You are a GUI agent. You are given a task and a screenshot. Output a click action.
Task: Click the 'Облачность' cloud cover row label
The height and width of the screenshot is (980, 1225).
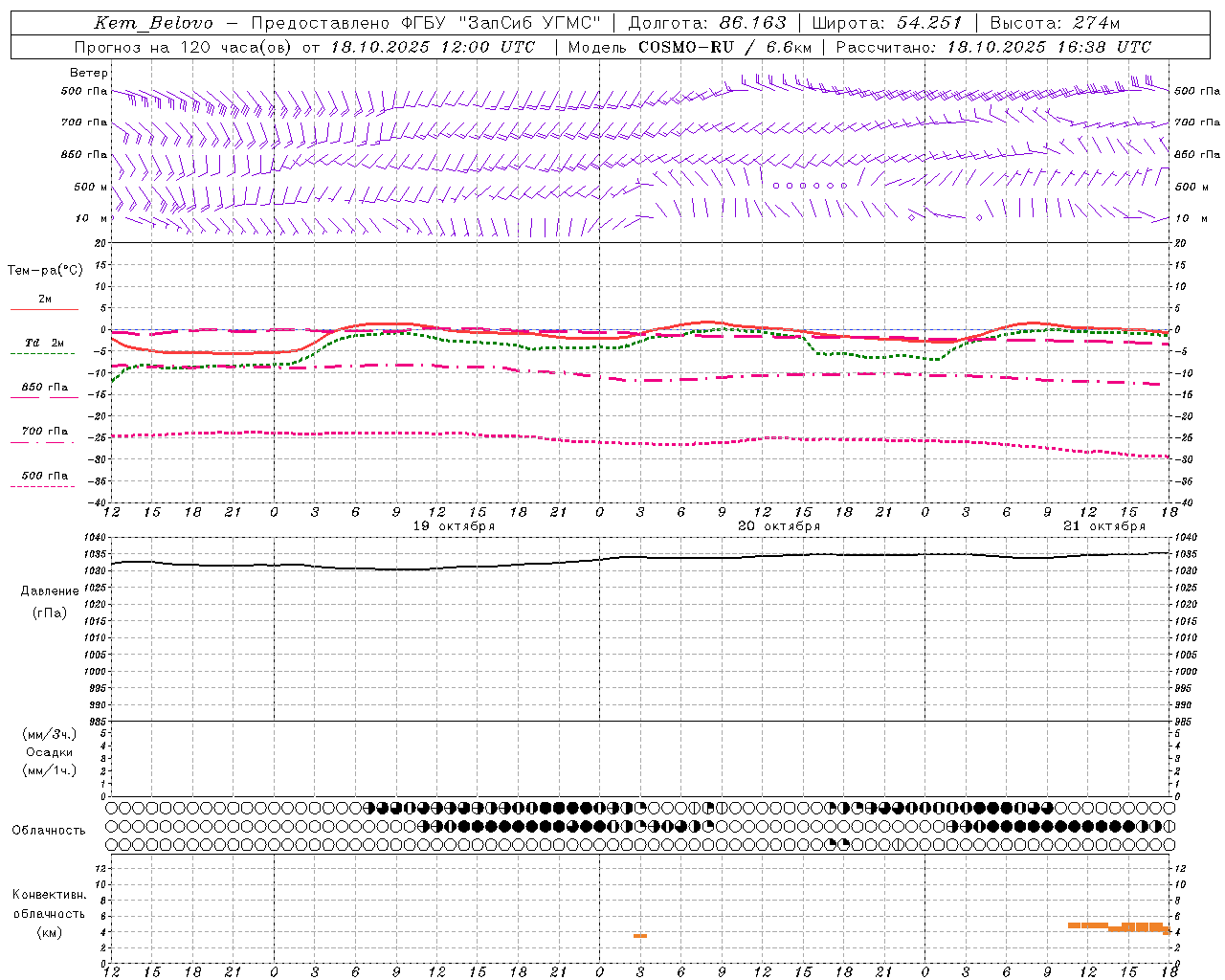[x=49, y=830]
